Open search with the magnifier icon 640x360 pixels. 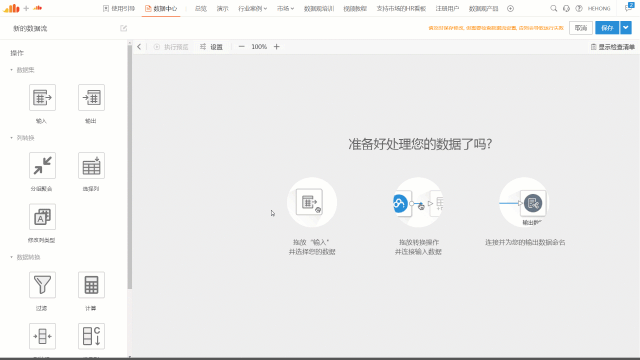point(553,8)
